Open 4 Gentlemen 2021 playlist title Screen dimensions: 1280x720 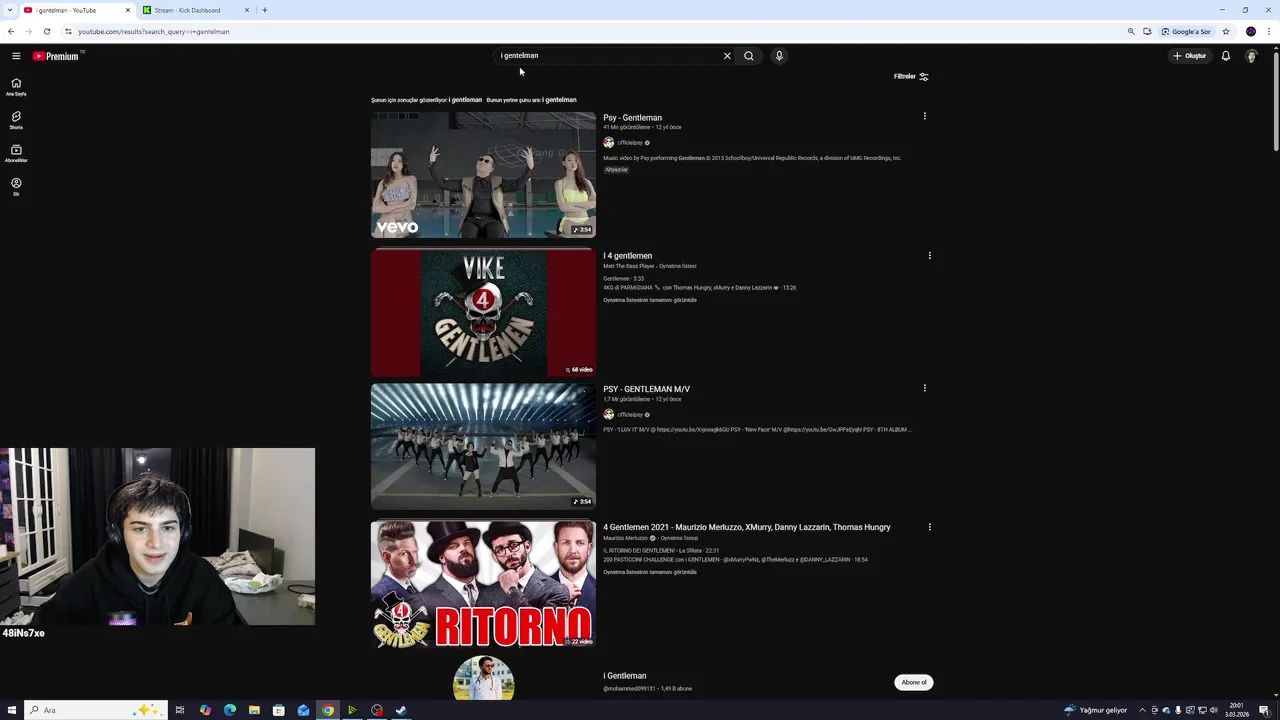tap(746, 527)
